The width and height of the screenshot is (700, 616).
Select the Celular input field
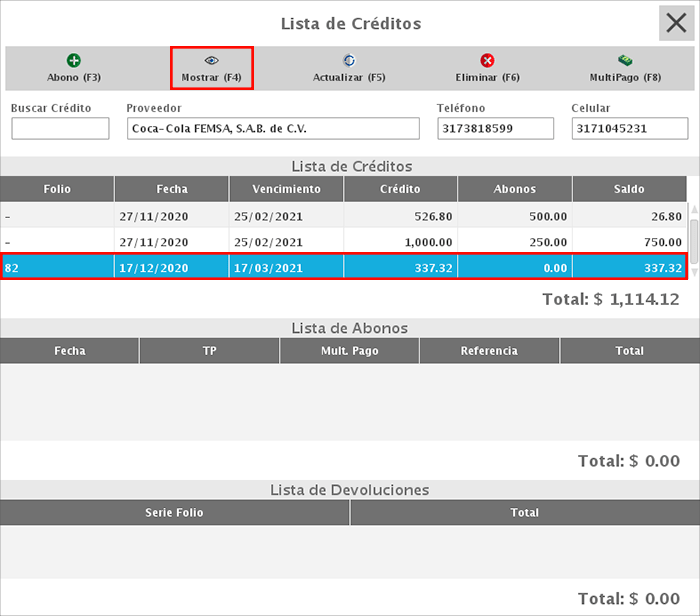pyautogui.click(x=629, y=129)
